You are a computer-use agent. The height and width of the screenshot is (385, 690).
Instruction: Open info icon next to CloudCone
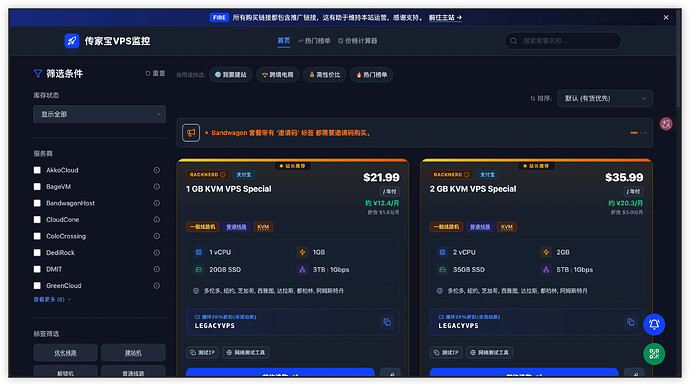(x=157, y=220)
